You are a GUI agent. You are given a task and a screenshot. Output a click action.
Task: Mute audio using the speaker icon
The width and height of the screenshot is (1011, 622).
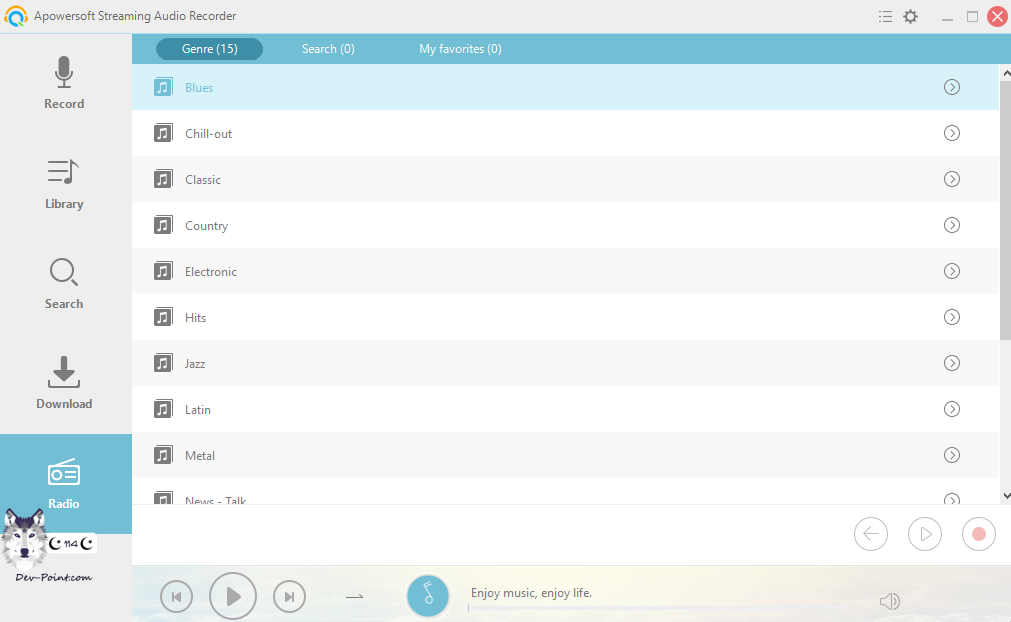(889, 601)
